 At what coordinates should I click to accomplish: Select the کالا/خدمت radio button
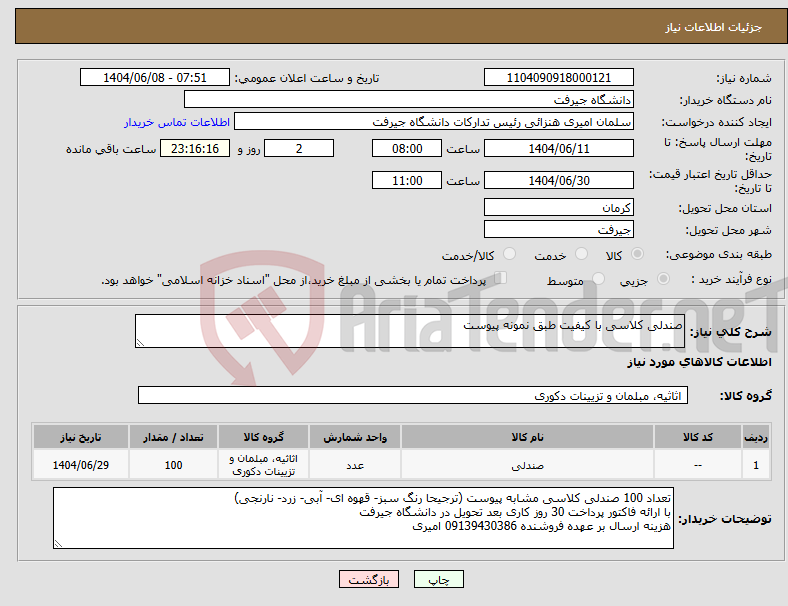510,254
